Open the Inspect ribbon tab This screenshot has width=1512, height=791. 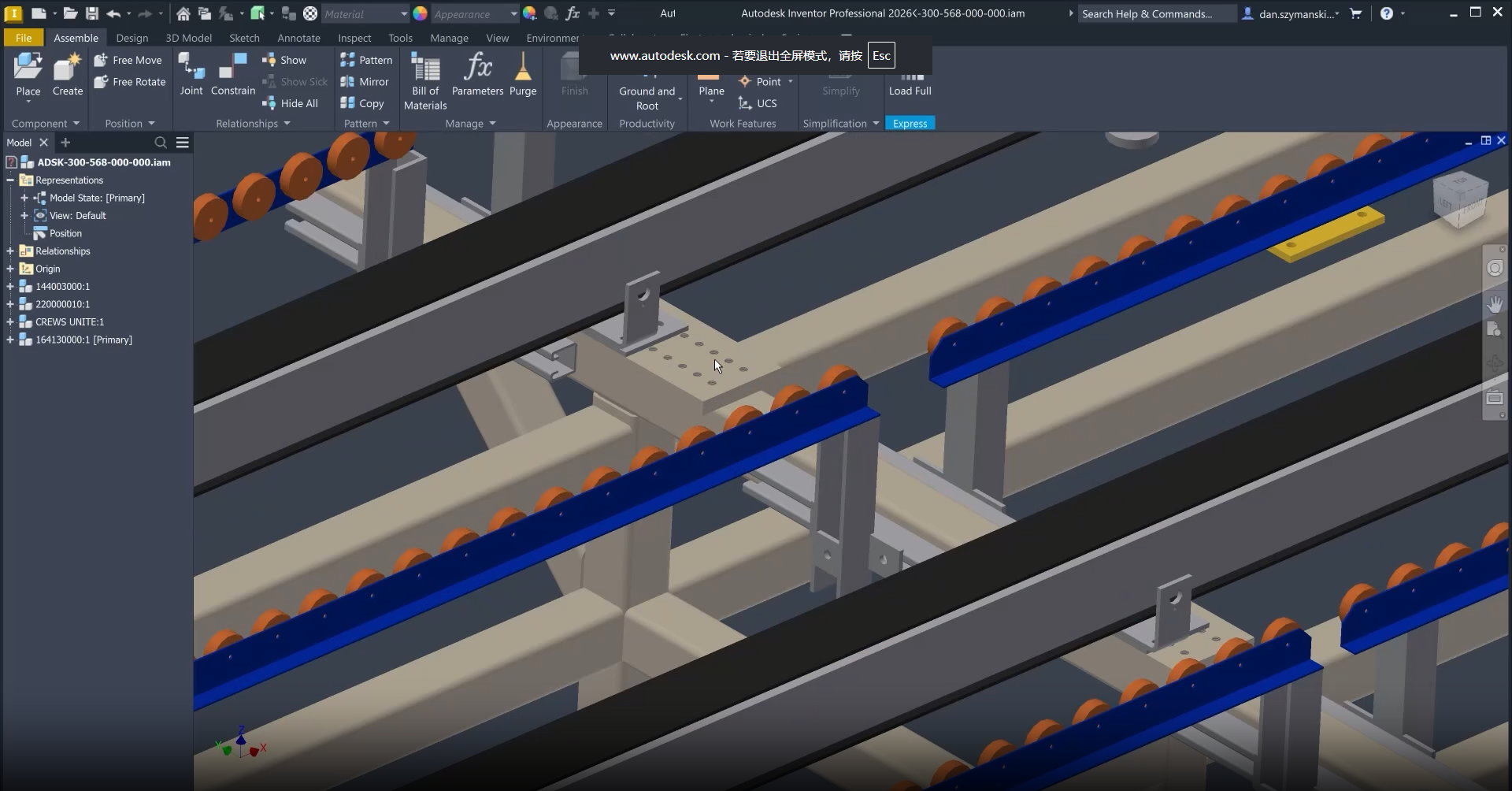click(354, 38)
